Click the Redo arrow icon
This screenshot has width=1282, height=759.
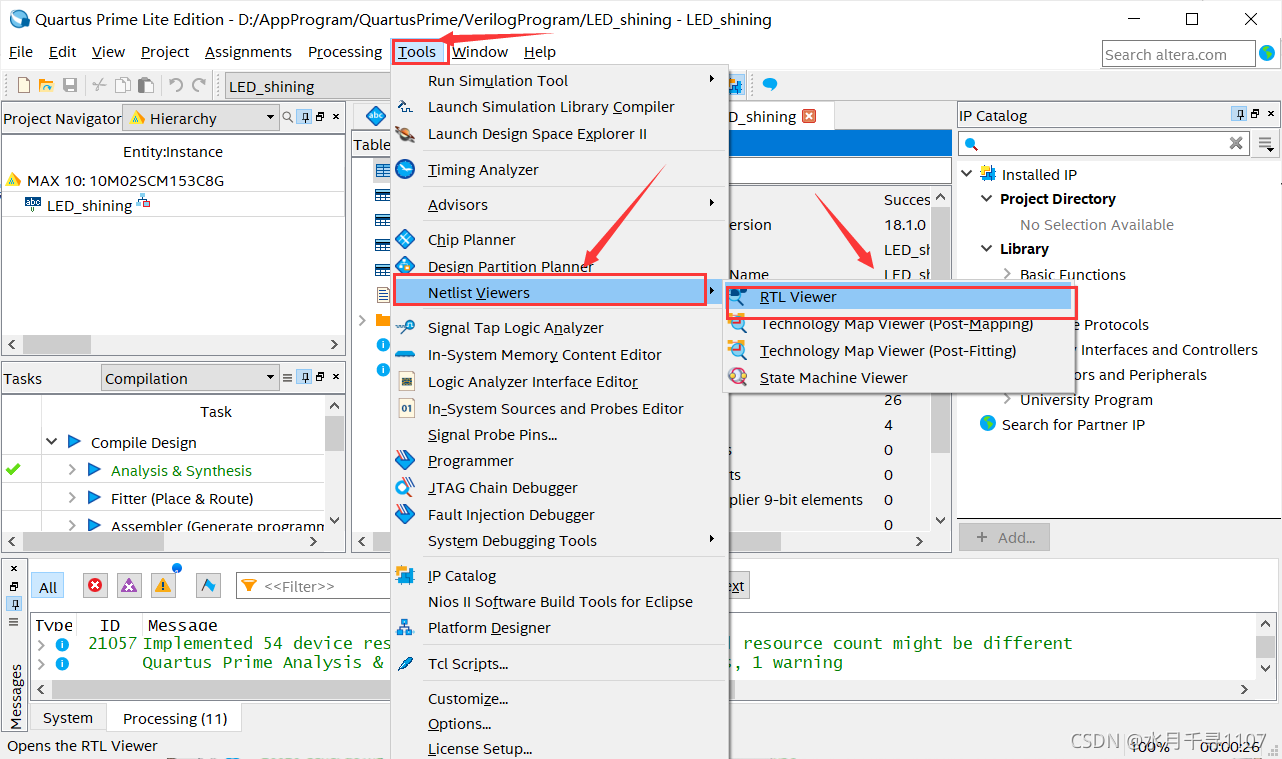[x=199, y=86]
